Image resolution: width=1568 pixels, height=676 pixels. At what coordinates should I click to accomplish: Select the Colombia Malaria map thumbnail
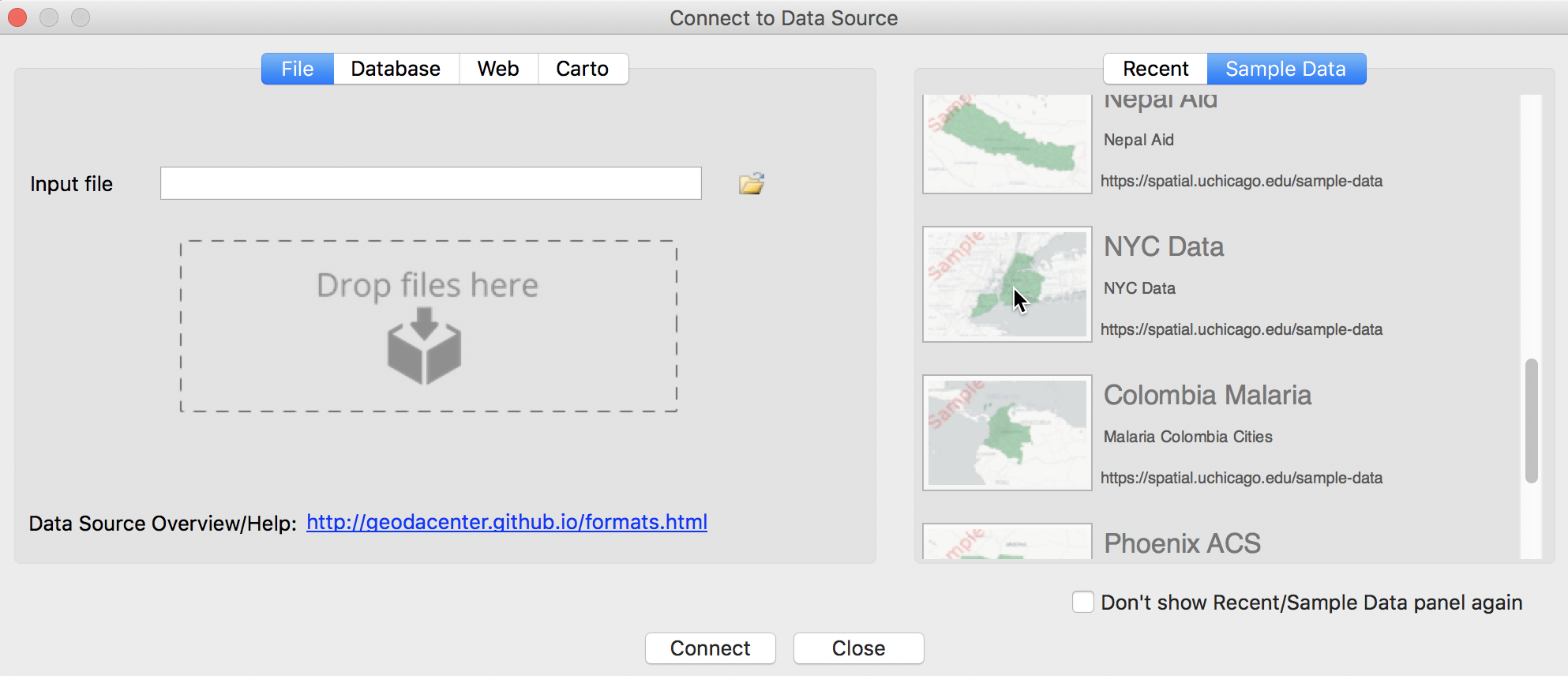(x=1007, y=433)
